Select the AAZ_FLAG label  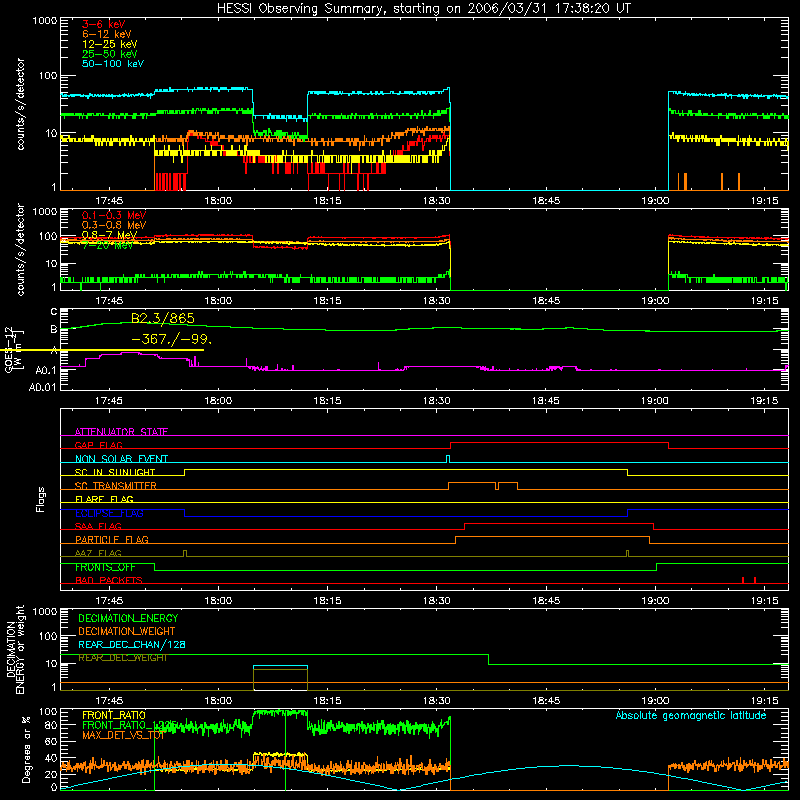[x=98, y=553]
